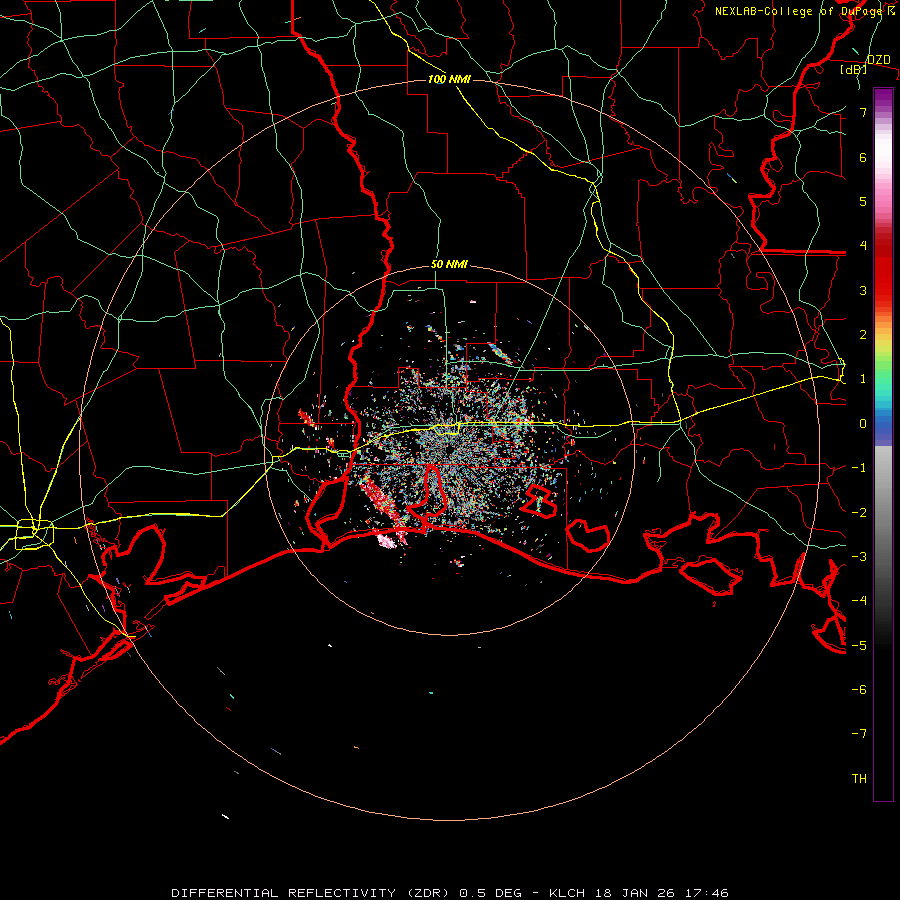
Task: Click the 1 value on the color scale
Action: 863,379
